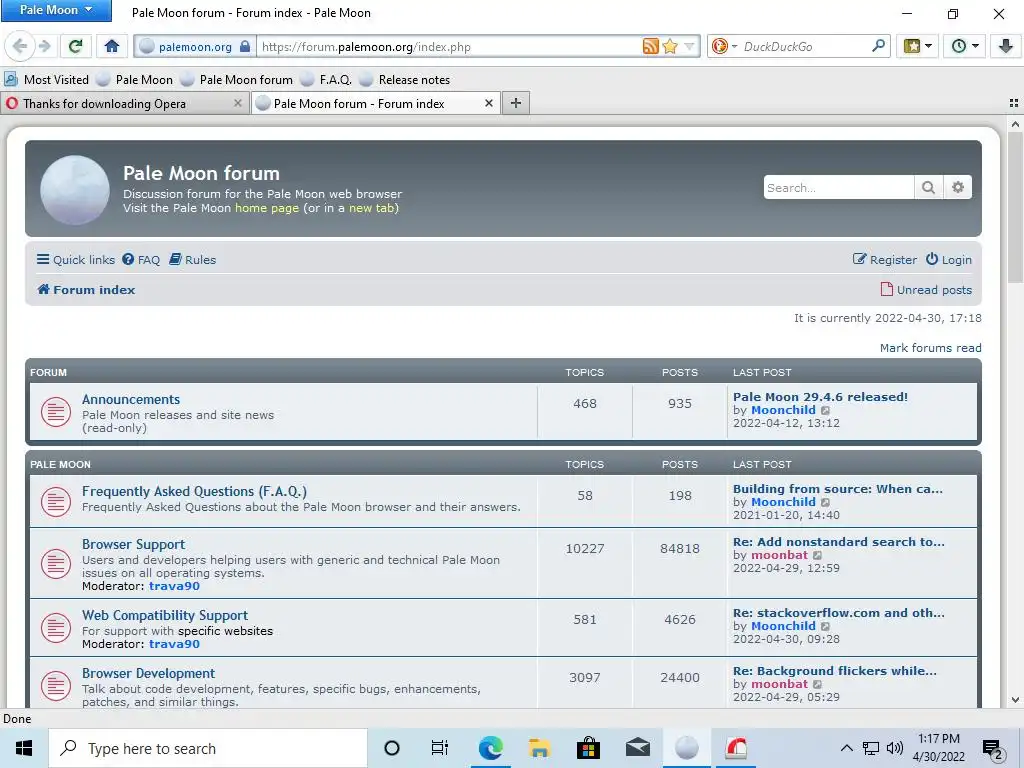Open File Explorer from taskbar

[x=539, y=748]
